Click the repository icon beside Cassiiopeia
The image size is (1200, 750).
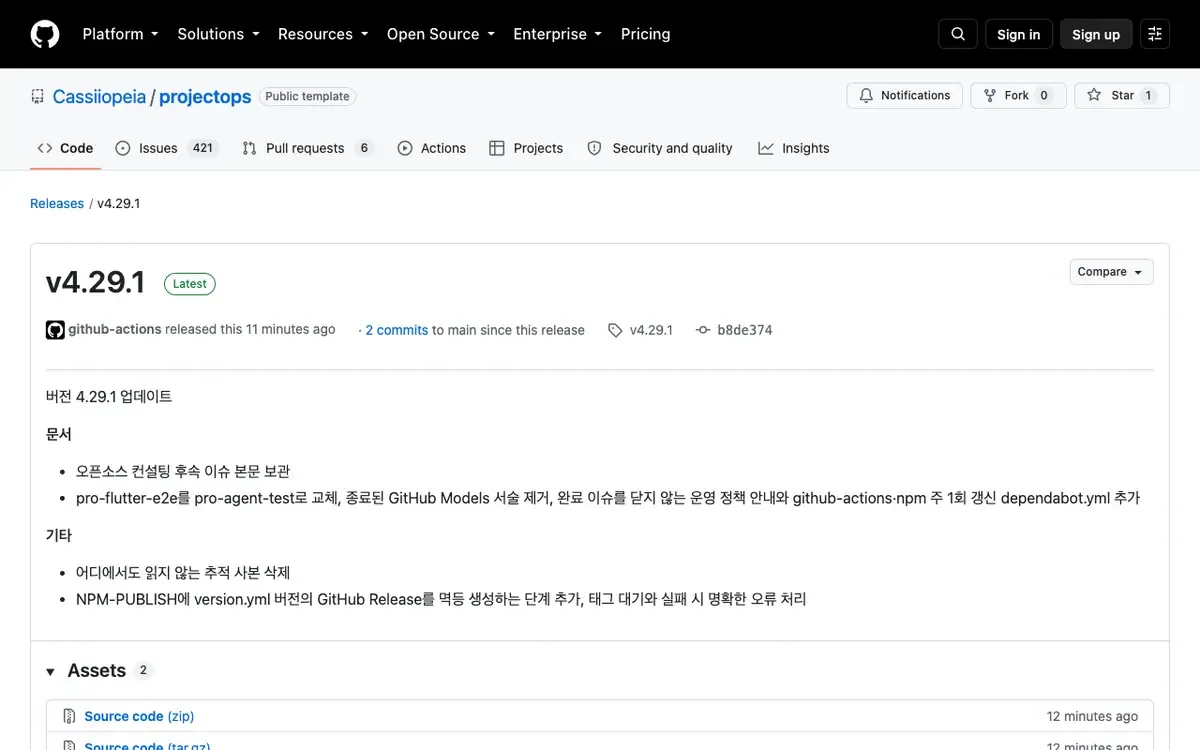point(38,97)
